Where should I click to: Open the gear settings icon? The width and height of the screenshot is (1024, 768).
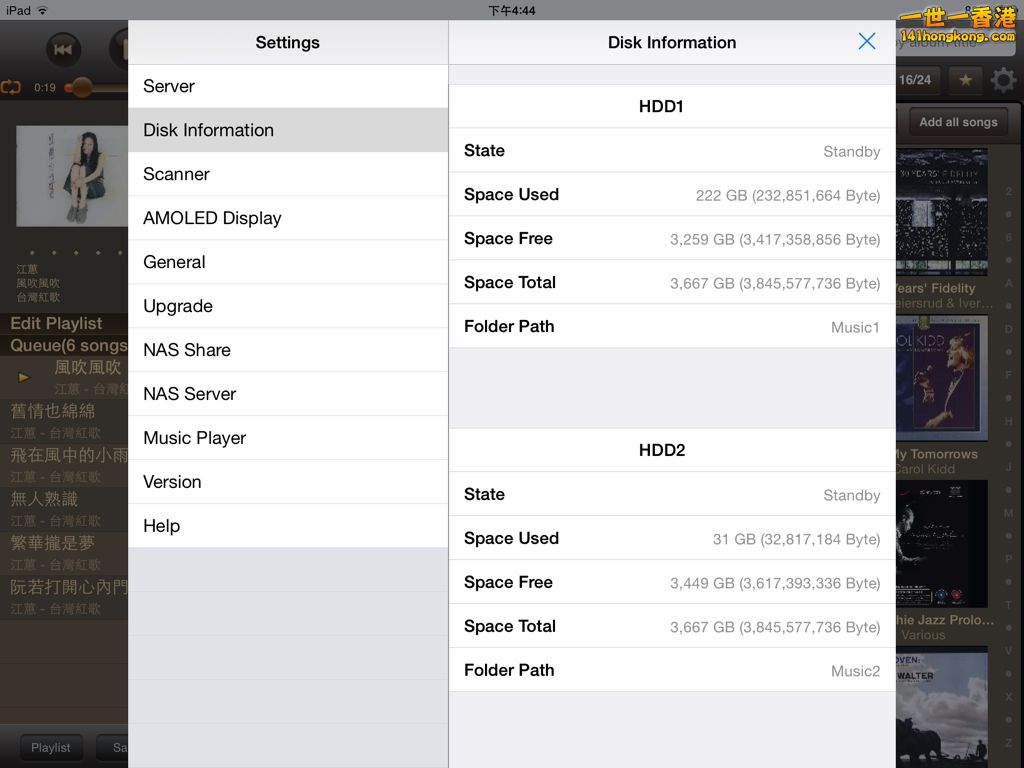click(1003, 80)
